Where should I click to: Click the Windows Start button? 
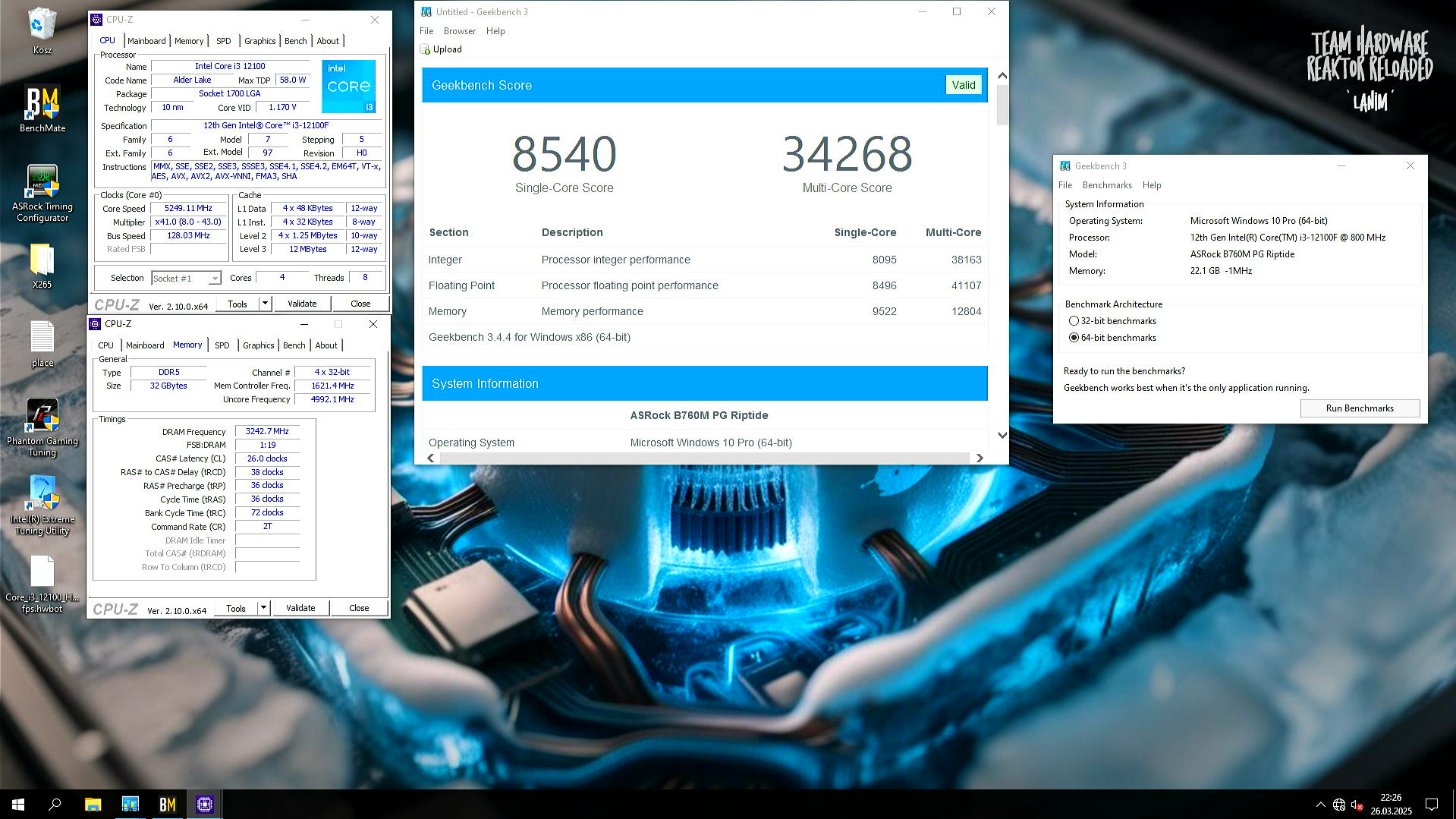(x=18, y=804)
